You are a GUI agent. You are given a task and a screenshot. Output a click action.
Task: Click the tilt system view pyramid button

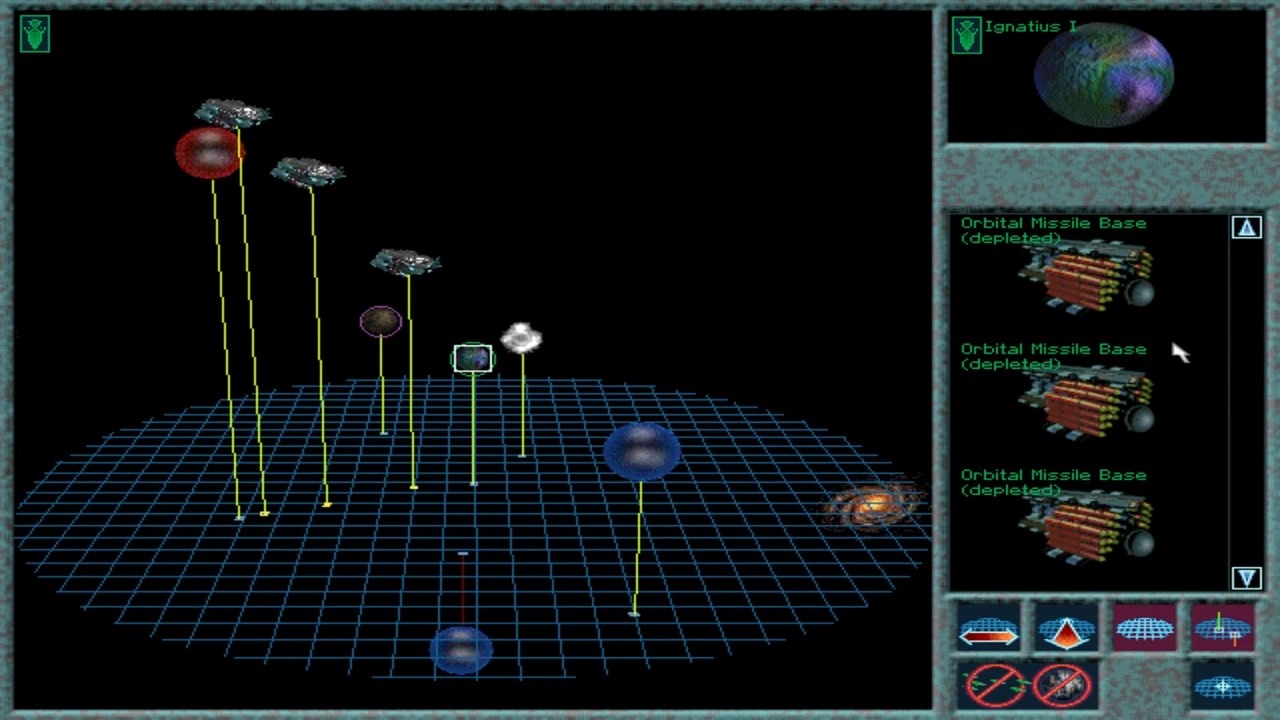click(x=1066, y=628)
